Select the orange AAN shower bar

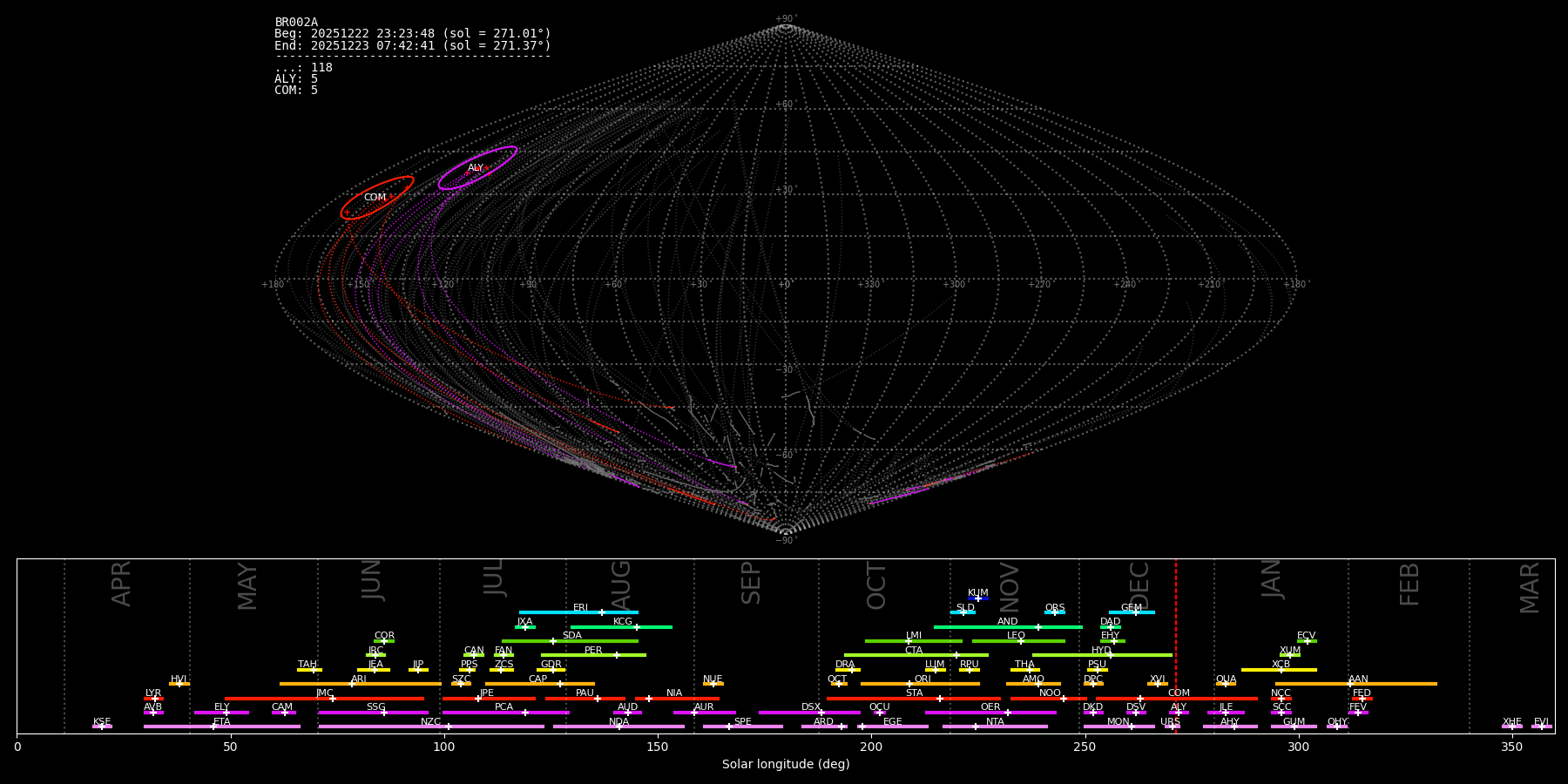pyautogui.click(x=1356, y=684)
